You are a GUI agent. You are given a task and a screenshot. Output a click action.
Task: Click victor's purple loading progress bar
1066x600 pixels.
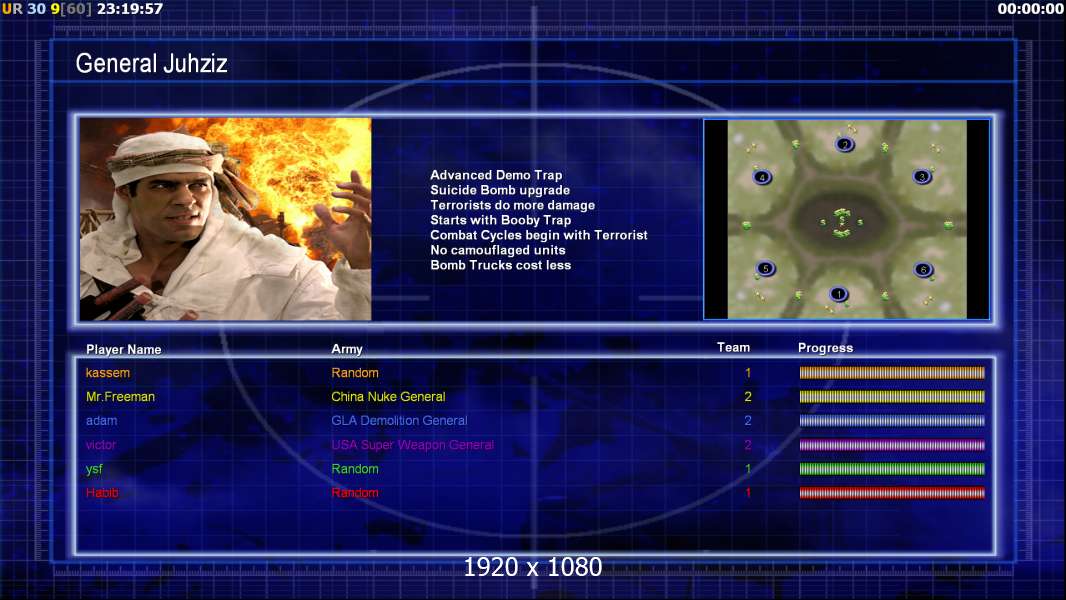tap(892, 445)
